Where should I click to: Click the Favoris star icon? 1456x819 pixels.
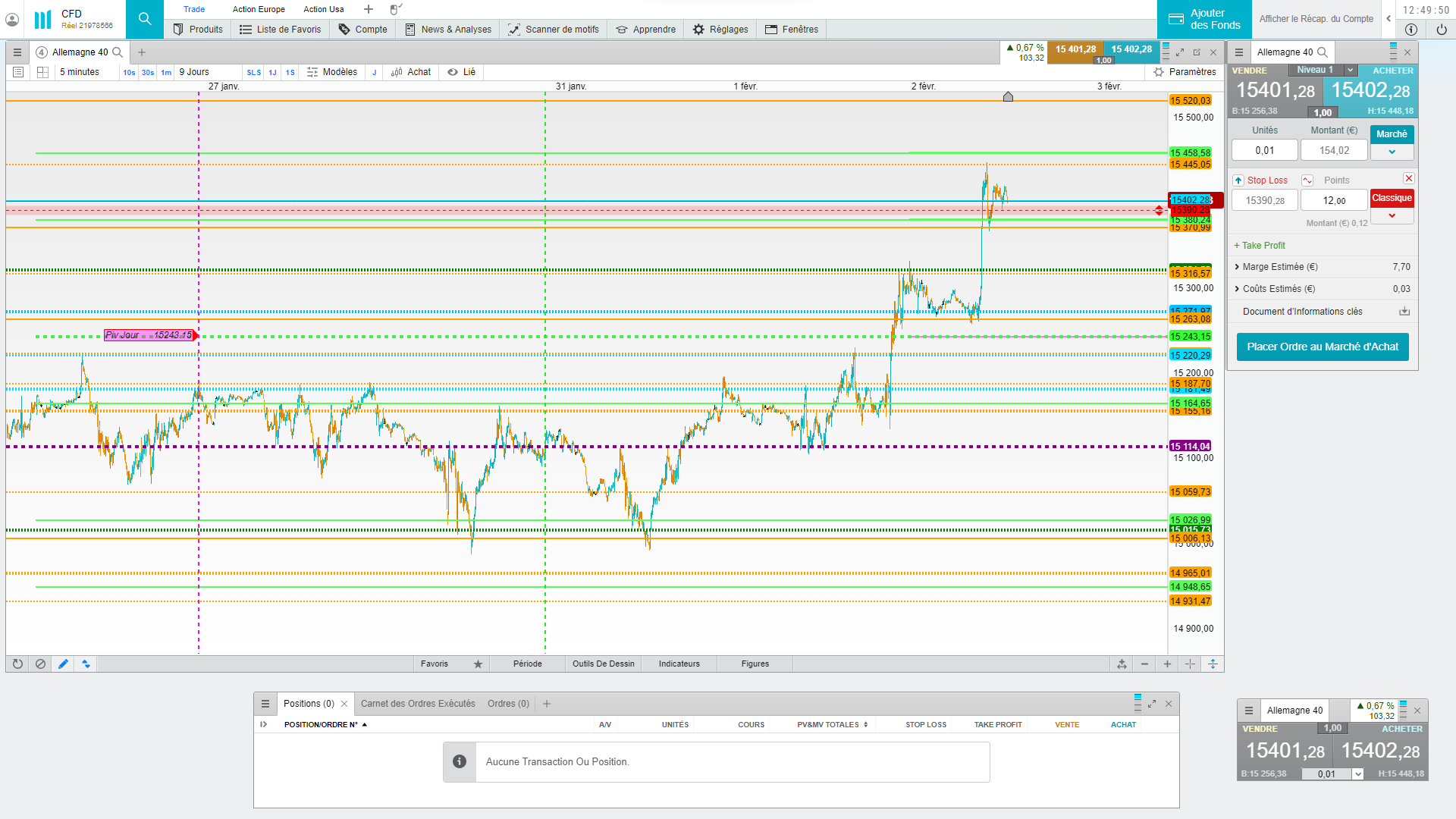tap(478, 664)
